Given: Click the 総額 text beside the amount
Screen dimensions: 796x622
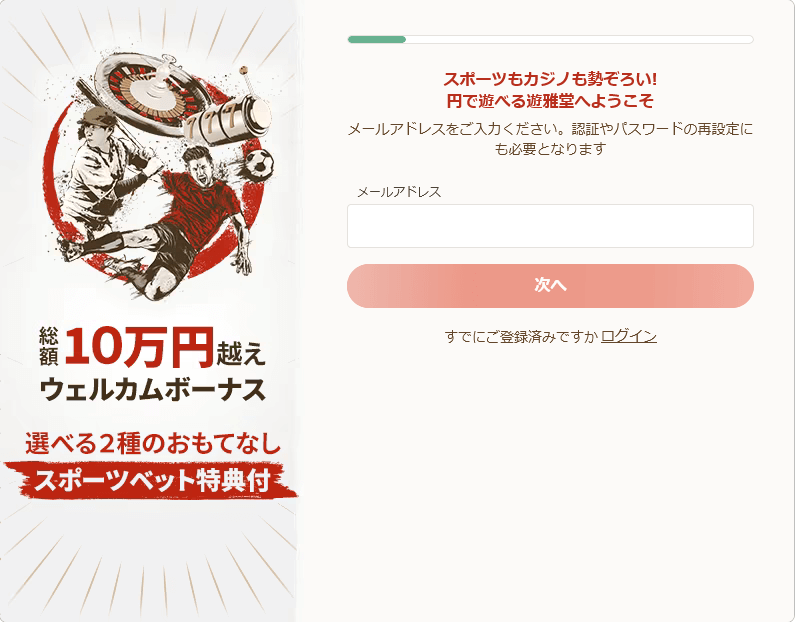Looking at the screenshot, I should tap(49, 346).
